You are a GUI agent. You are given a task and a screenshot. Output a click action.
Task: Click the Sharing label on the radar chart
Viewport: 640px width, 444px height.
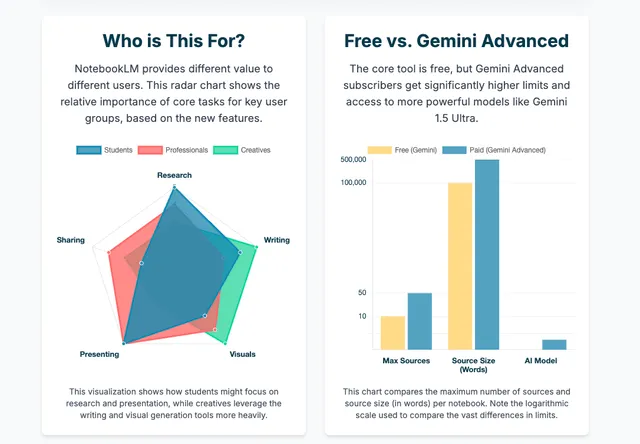click(x=71, y=240)
